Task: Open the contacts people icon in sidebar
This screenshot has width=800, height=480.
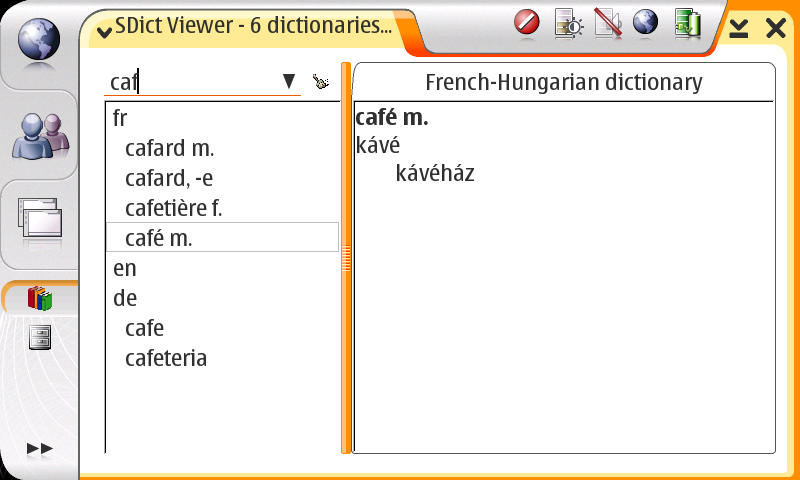Action: coord(39,135)
